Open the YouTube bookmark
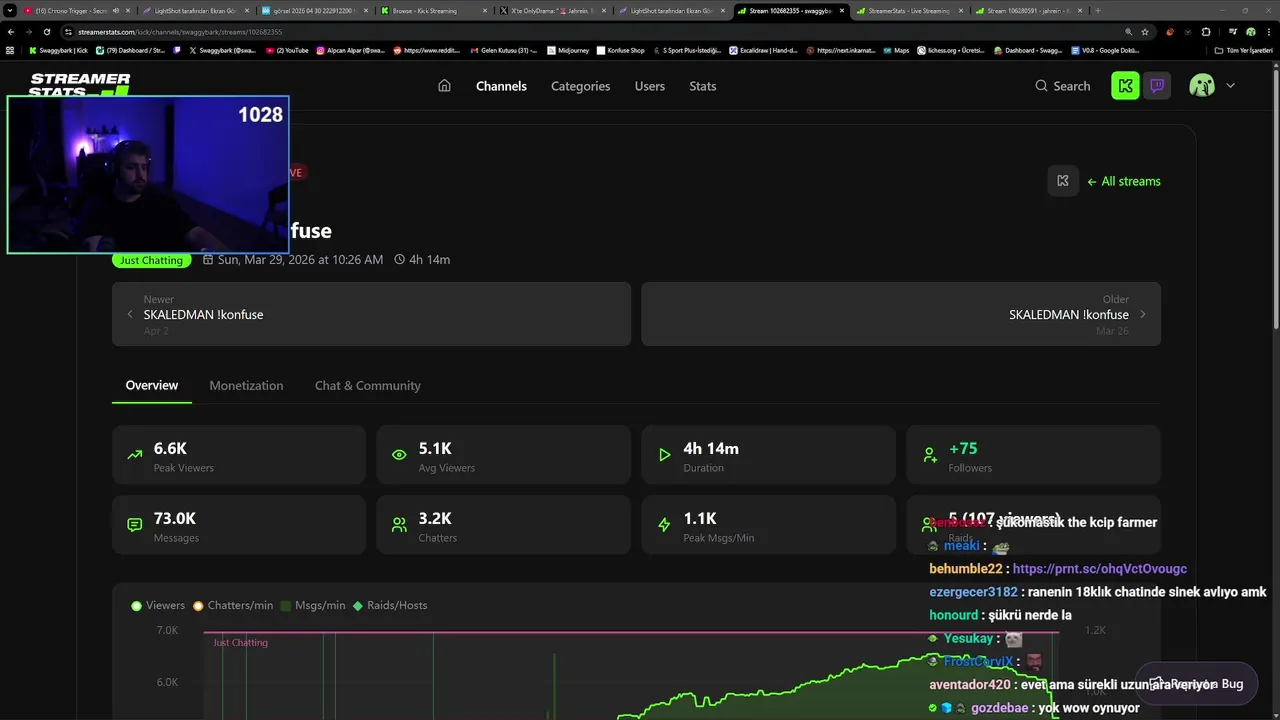 [x=287, y=50]
